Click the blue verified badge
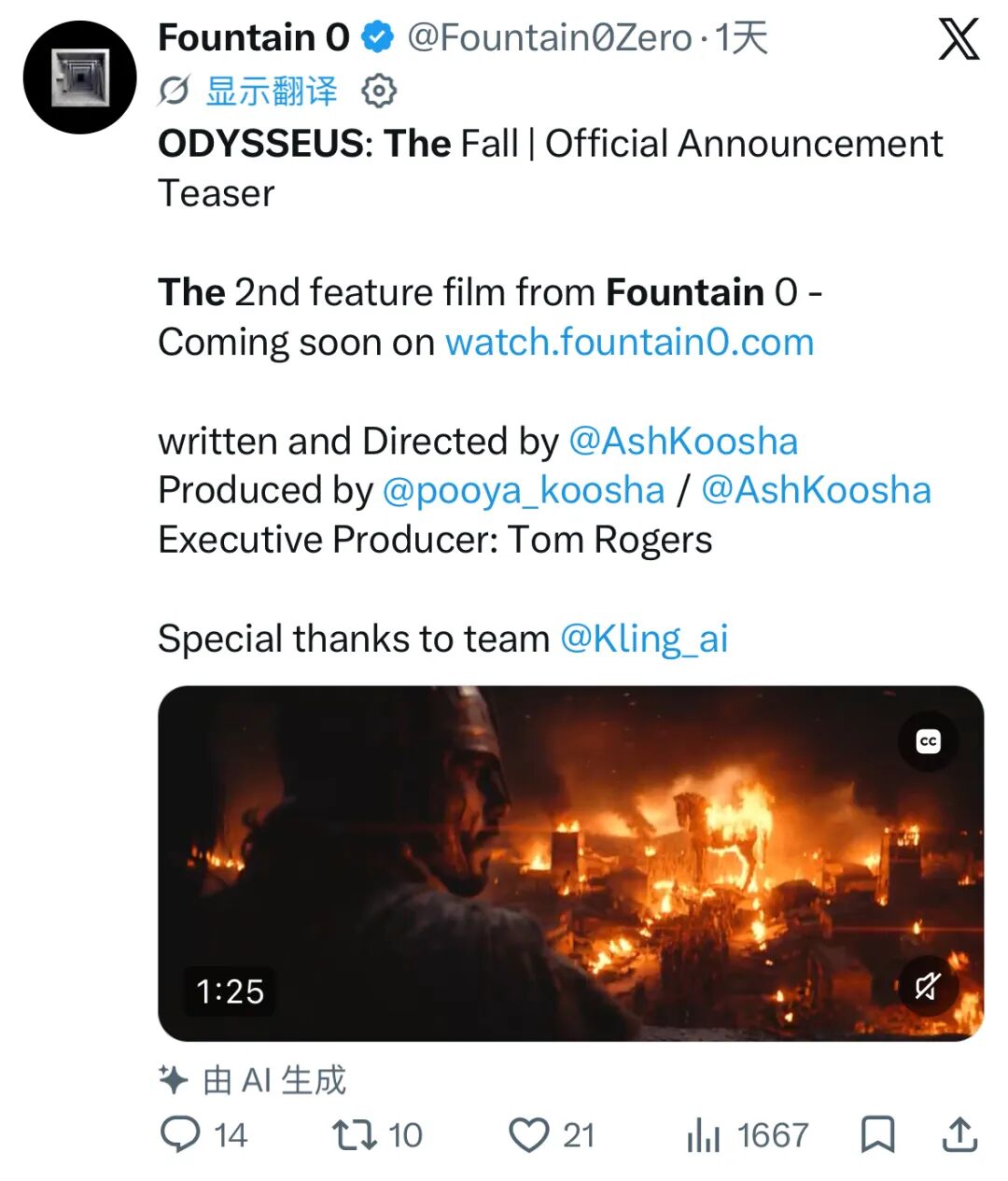 point(377,38)
